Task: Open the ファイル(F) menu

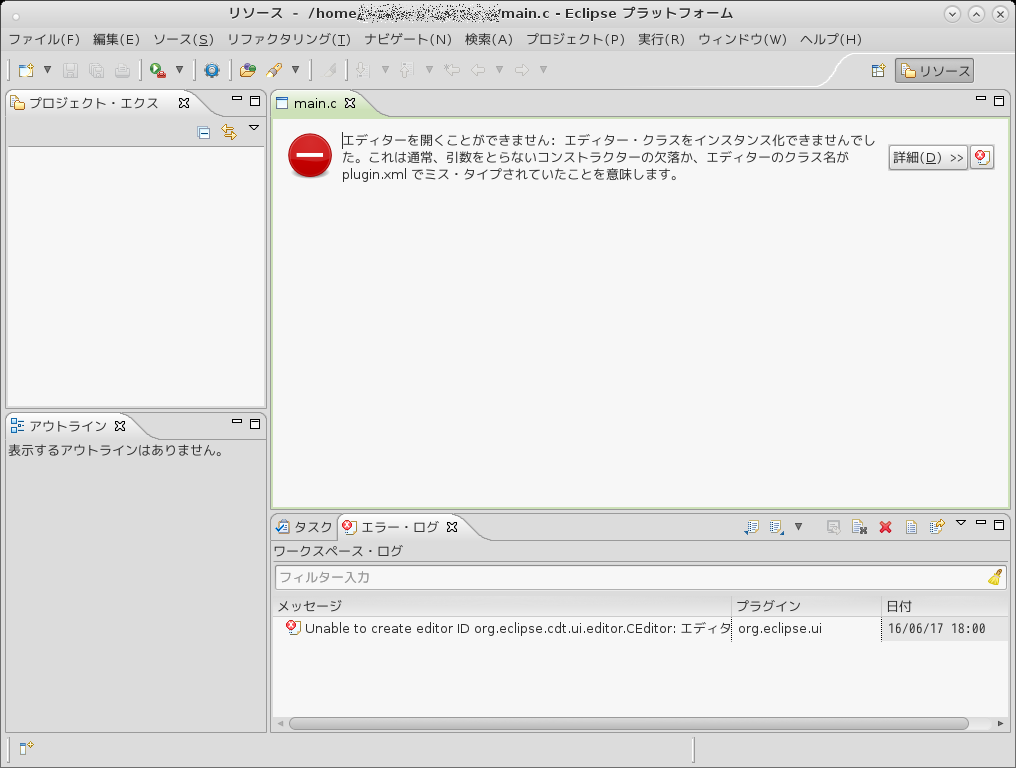Action: pos(44,40)
